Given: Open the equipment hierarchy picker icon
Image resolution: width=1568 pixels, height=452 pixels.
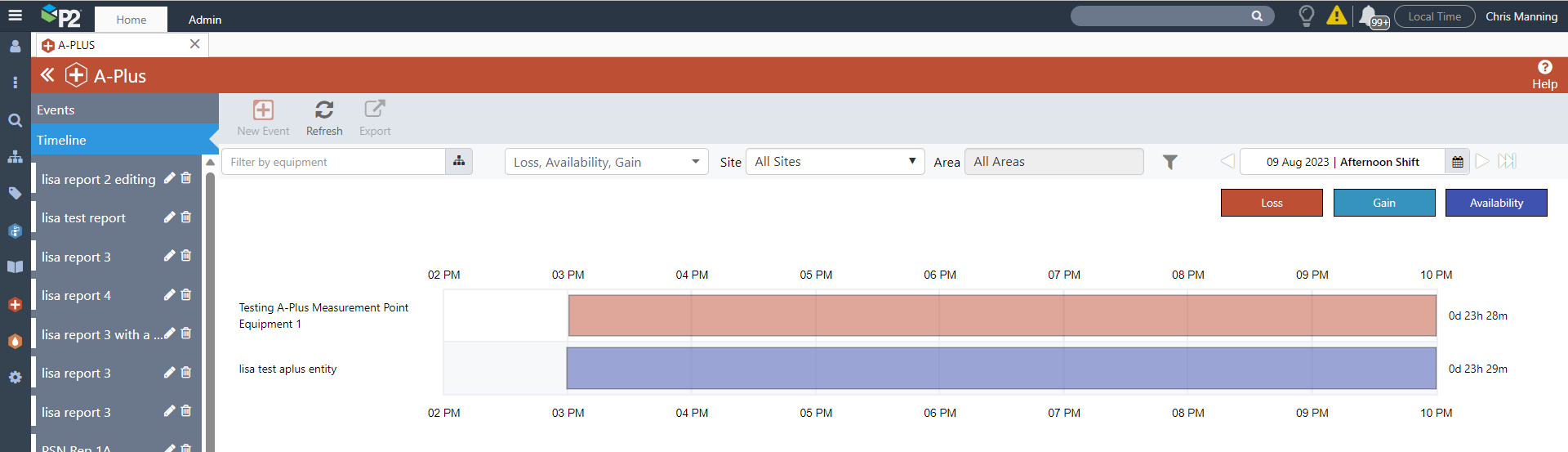Looking at the screenshot, I should coord(459,162).
